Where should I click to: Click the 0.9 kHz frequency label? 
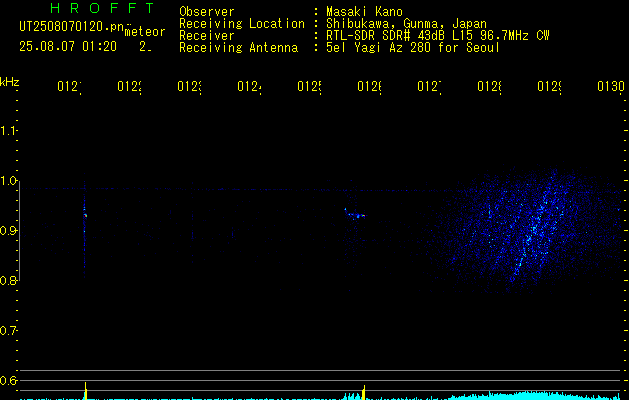point(8,231)
